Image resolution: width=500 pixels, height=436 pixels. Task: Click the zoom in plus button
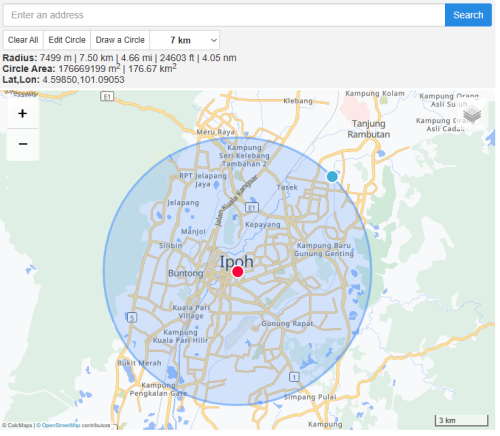[x=23, y=114]
